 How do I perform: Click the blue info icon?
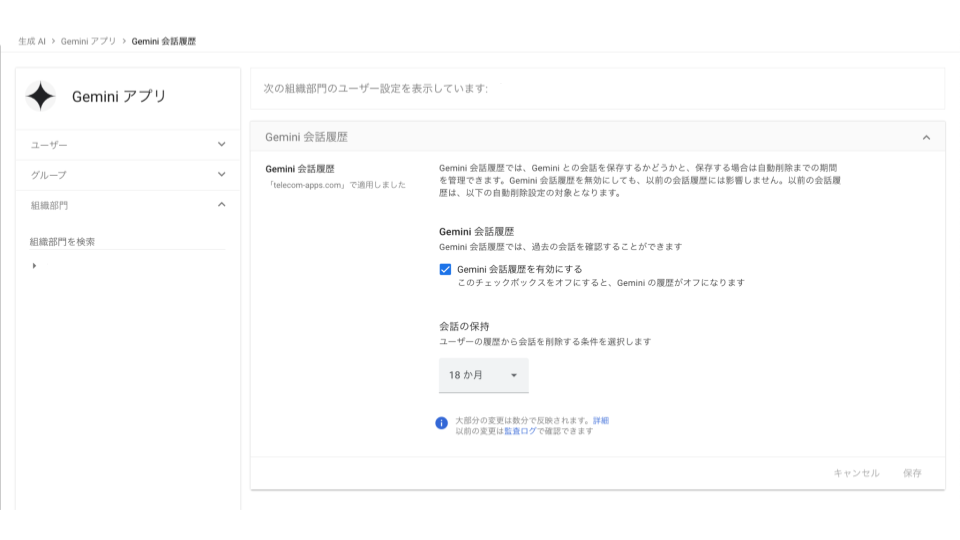click(x=441, y=423)
